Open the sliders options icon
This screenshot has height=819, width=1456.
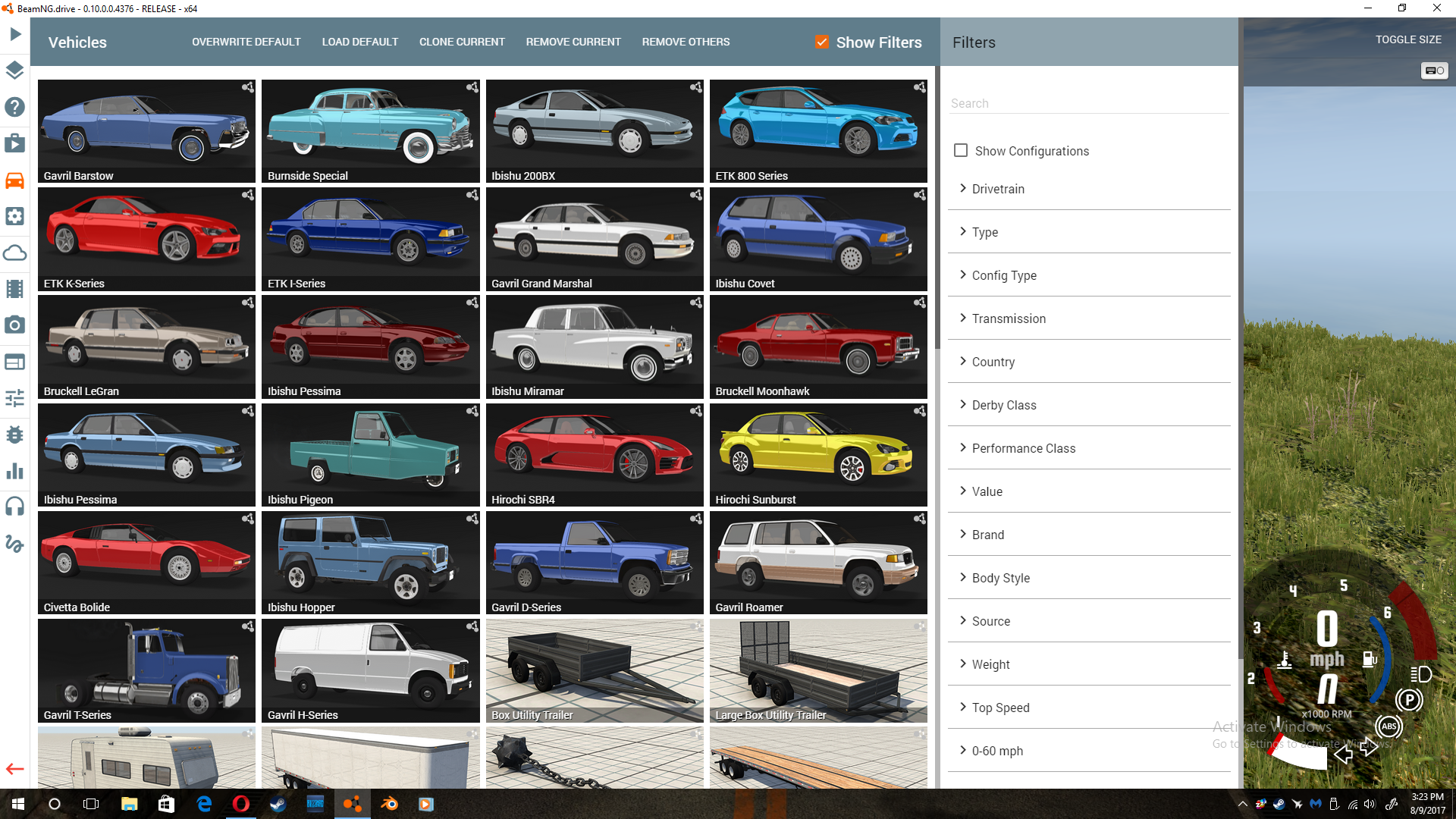pyautogui.click(x=15, y=398)
